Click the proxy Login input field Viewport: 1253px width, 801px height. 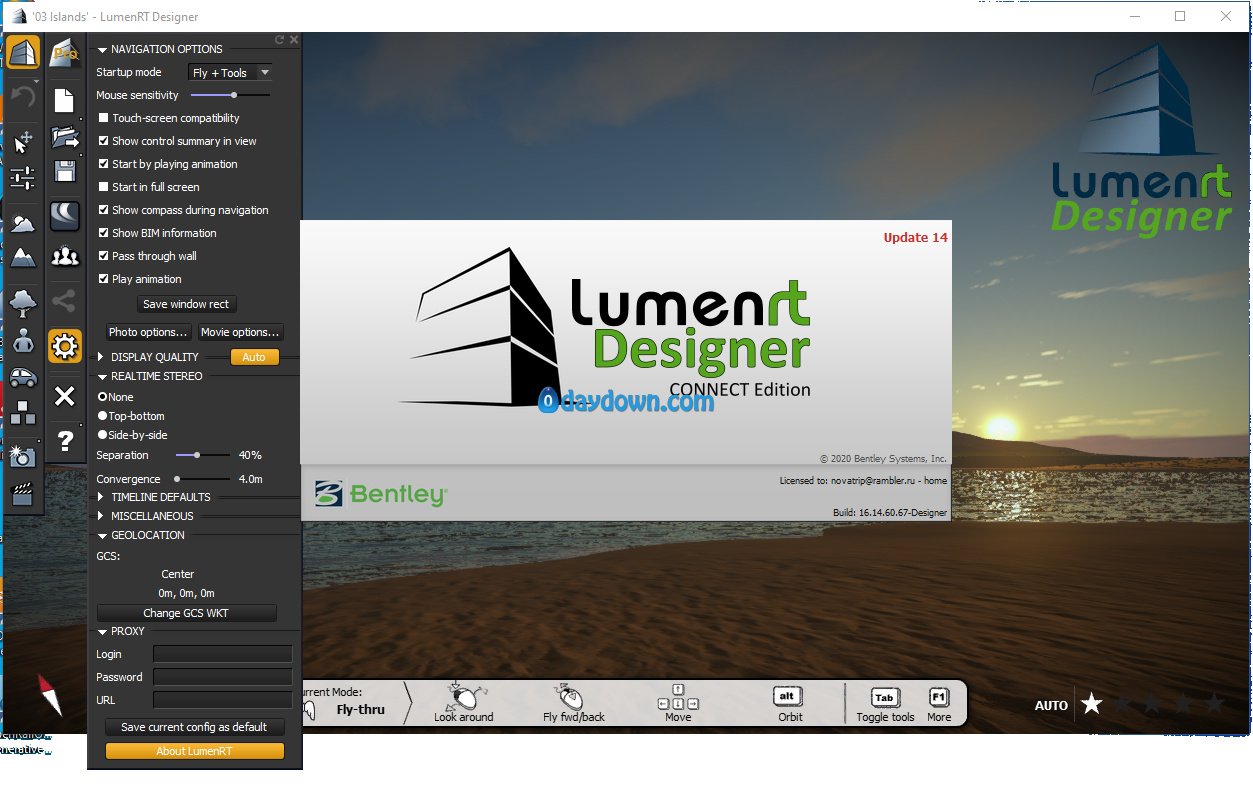(223, 654)
